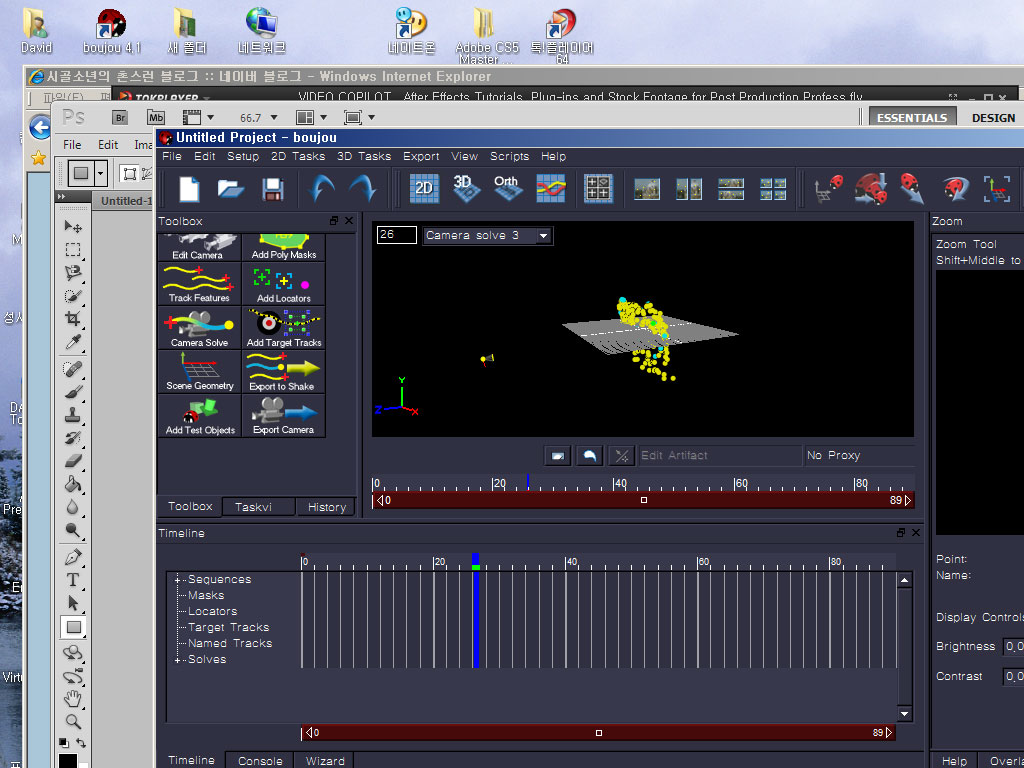Activate the Eraser tool in Photoshop
This screenshot has height=768, width=1024.
tap(72, 460)
